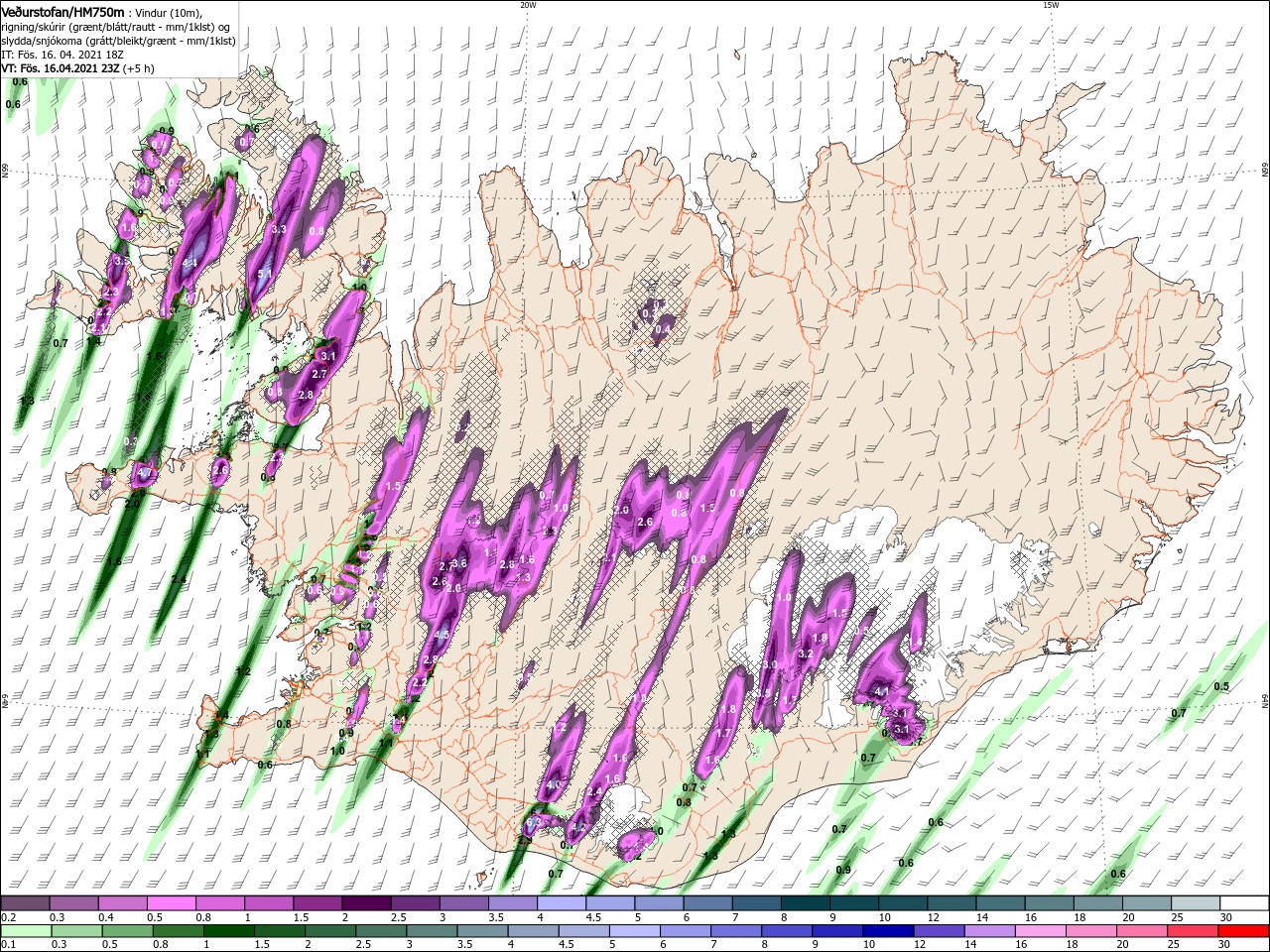Pick the pale grey 25–30 swatch, top legend
The width and height of the screenshot is (1270, 952).
(1195, 903)
